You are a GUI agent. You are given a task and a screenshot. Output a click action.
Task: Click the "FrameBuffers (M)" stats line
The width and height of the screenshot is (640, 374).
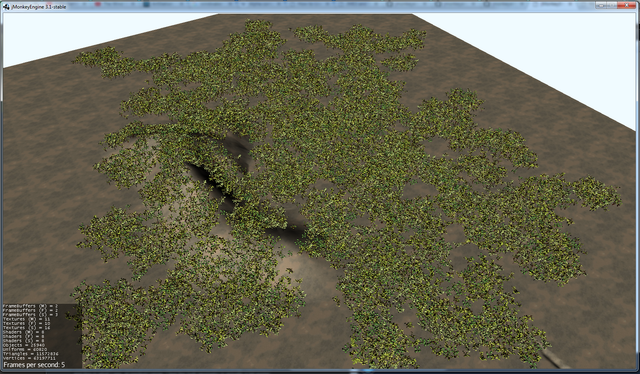point(30,306)
